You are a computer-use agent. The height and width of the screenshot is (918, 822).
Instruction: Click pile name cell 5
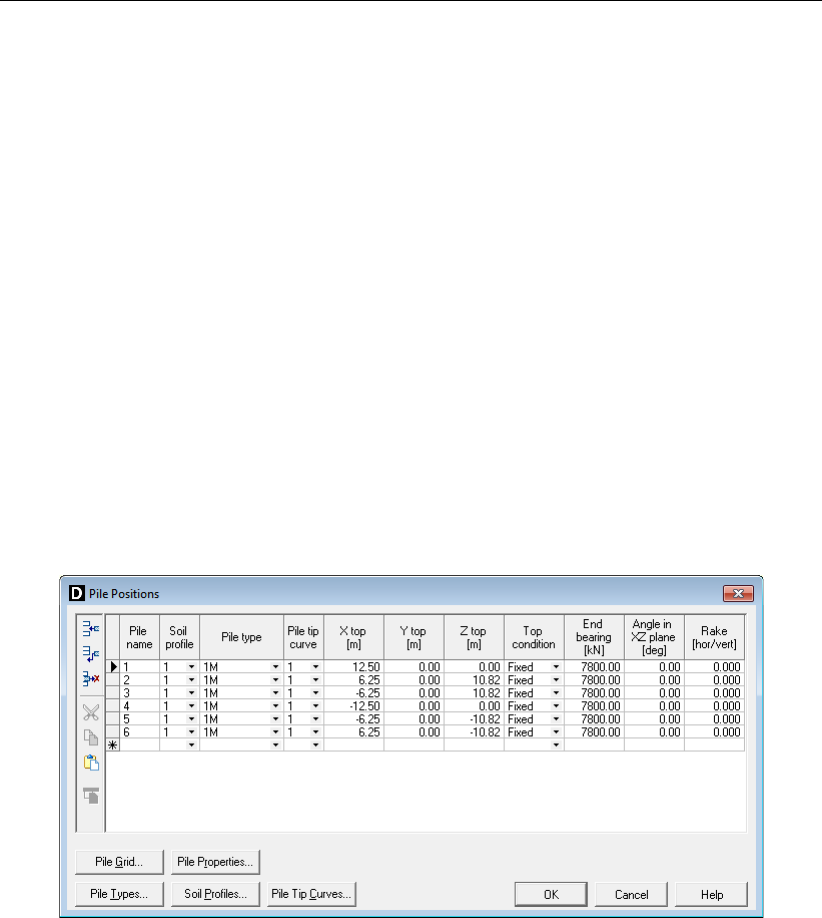pos(139,719)
